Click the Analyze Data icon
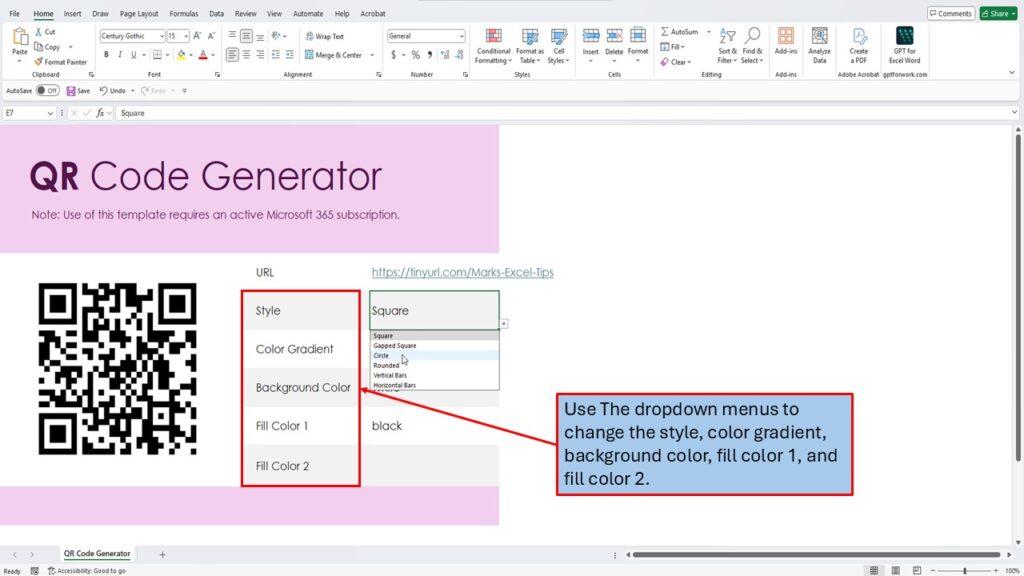The height and width of the screenshot is (576, 1024). [x=819, y=45]
